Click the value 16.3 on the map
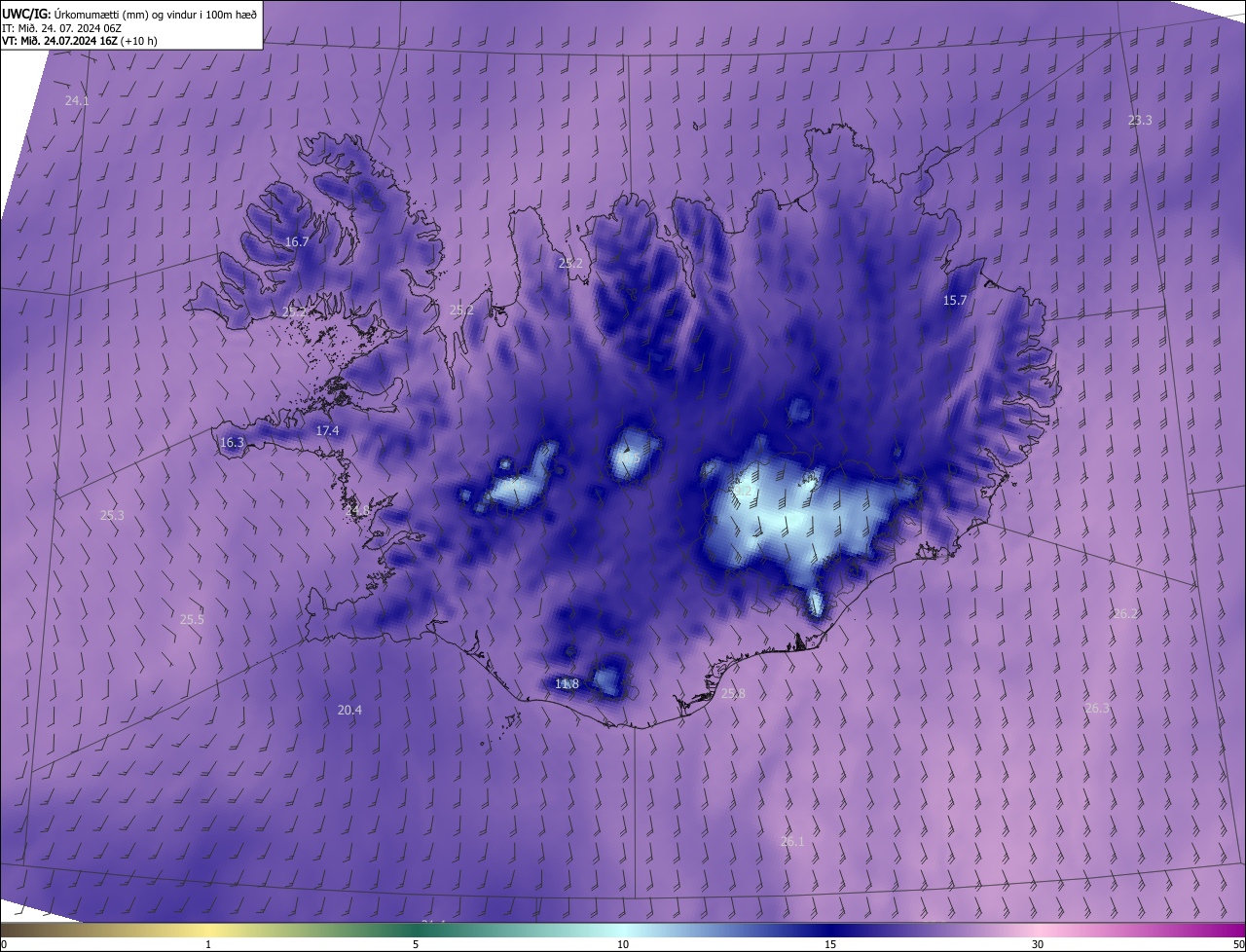1246x952 pixels. click(x=232, y=443)
